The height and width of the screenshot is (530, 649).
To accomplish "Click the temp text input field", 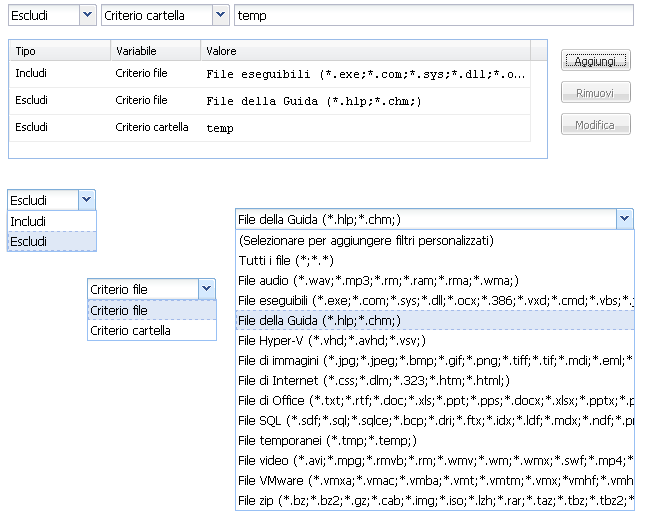I will [x=432, y=16].
